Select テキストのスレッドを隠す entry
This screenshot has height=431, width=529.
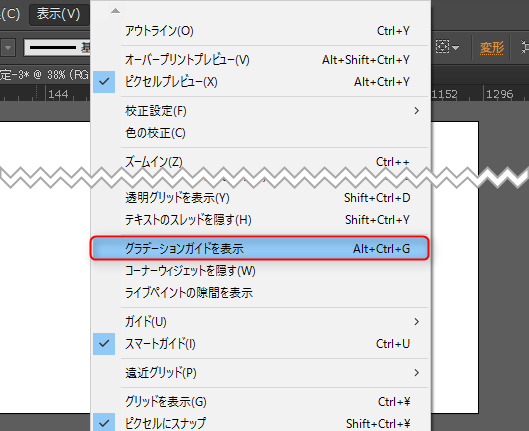point(260,220)
